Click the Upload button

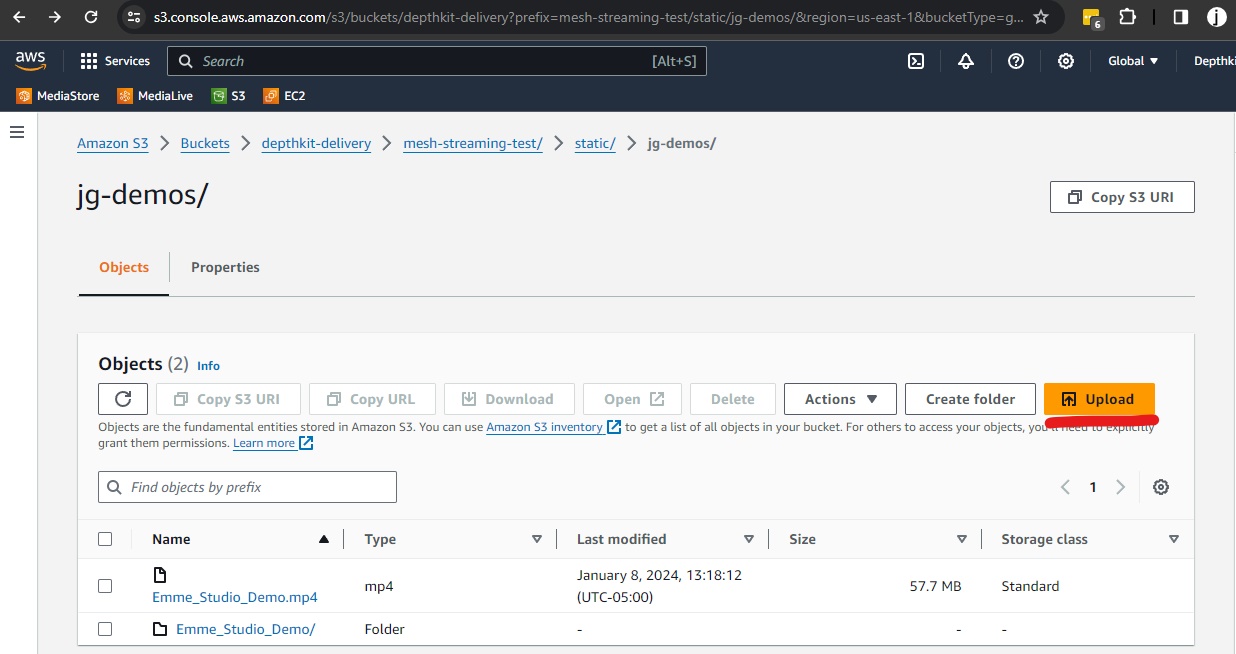coord(1099,399)
